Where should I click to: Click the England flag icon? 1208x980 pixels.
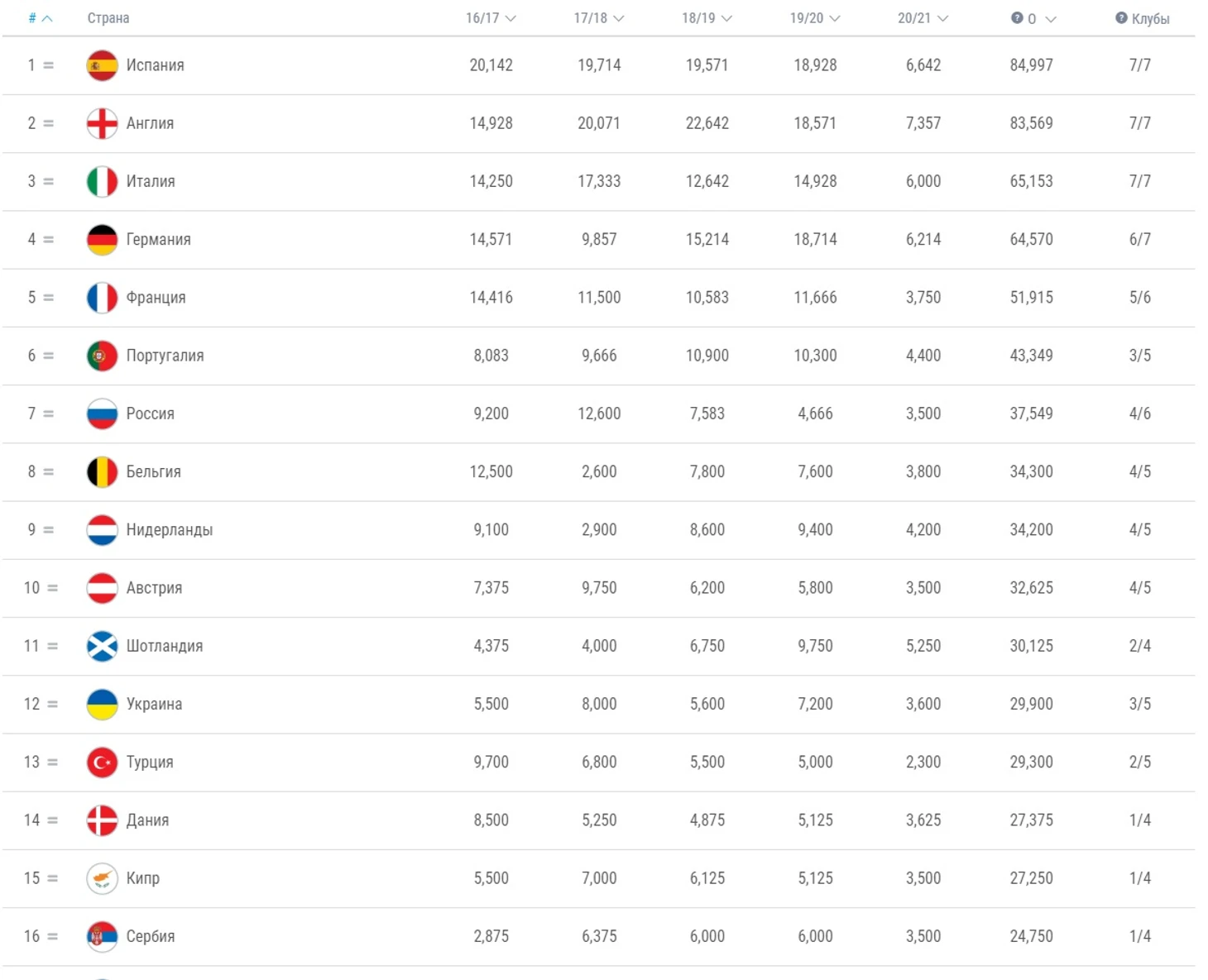[x=102, y=123]
